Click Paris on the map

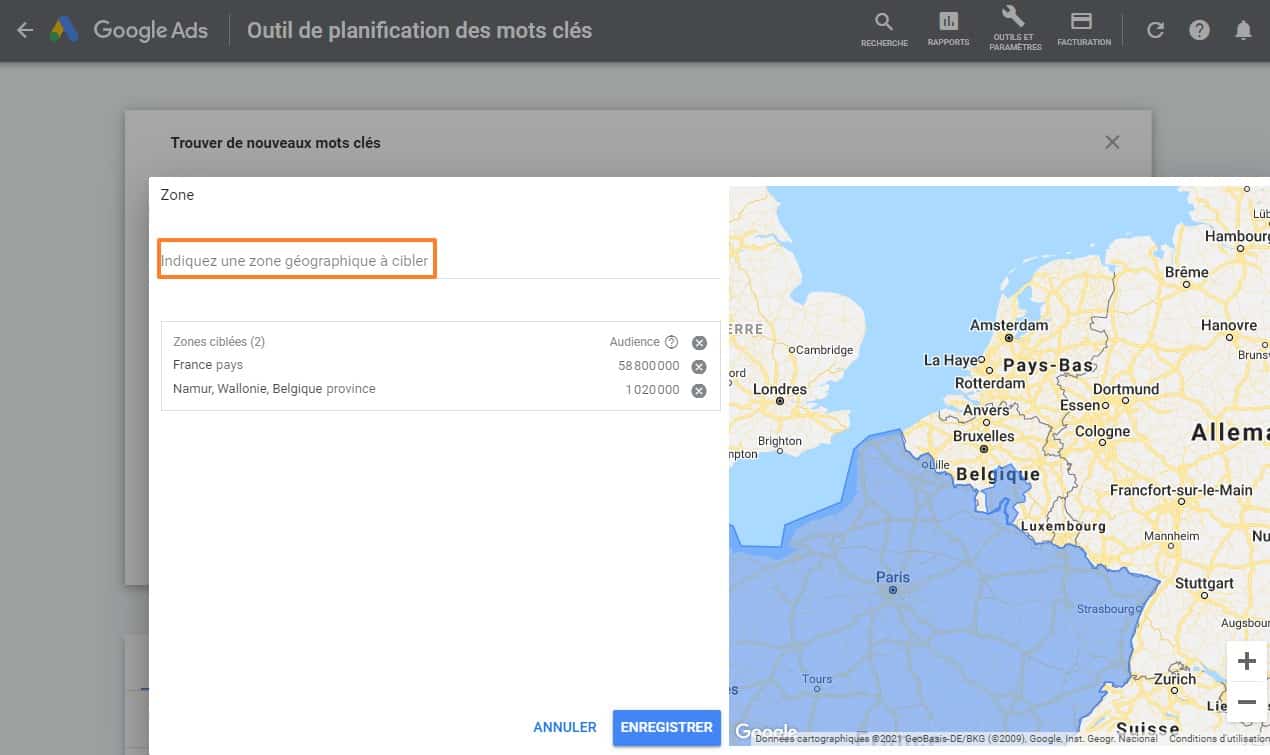(893, 578)
